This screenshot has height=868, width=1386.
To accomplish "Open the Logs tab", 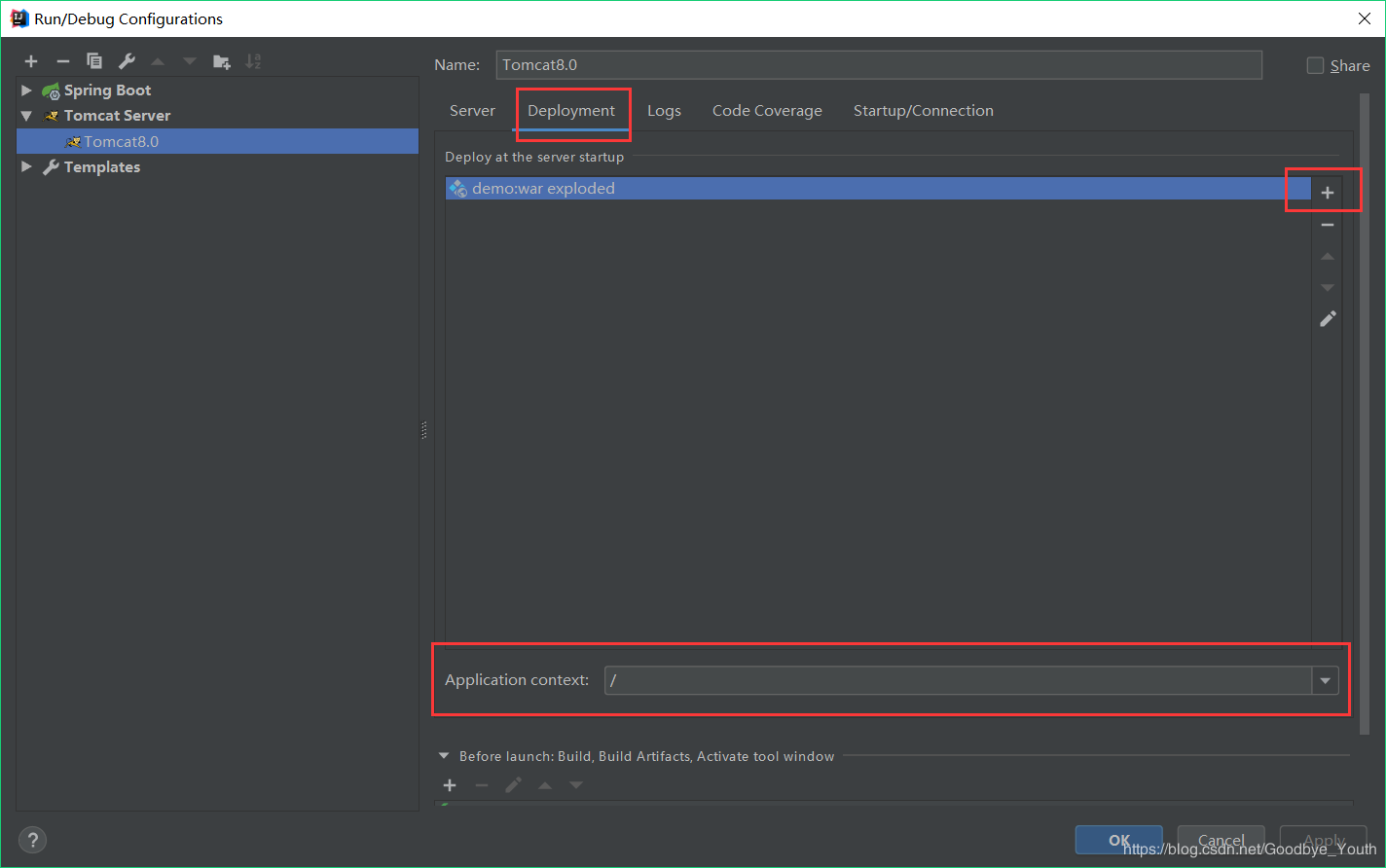I will click(x=664, y=111).
